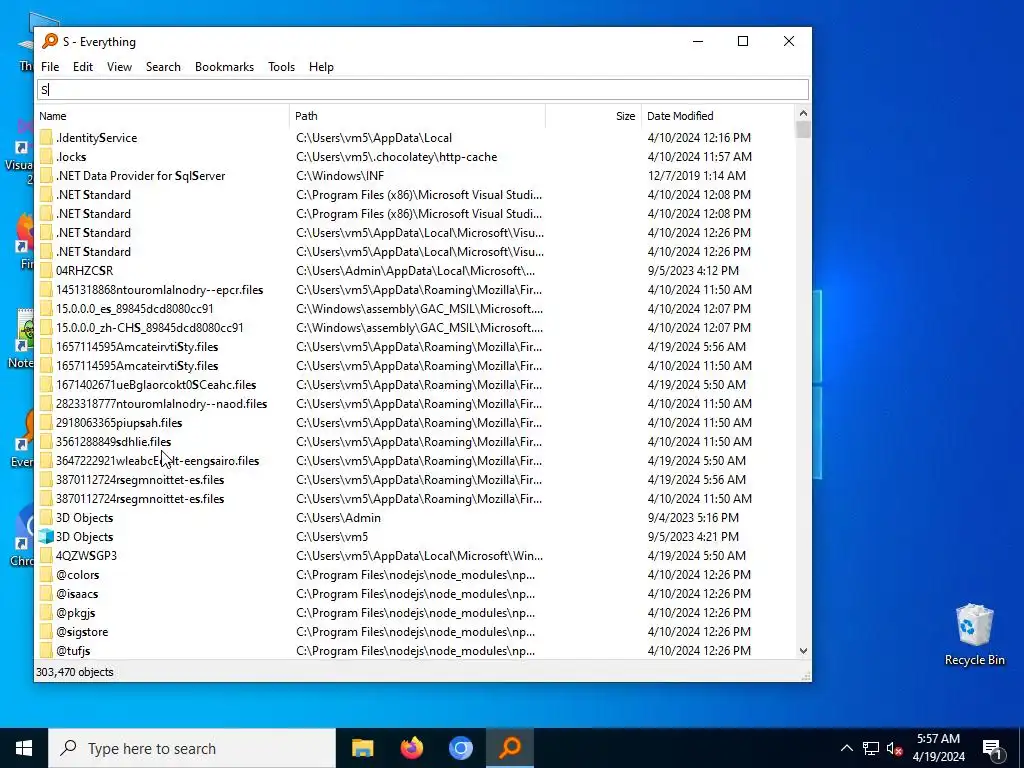Screen dimensions: 1024x768
Task: Select the 3D Objects folder icon under C:\Users\Admin
Action: [46, 517]
